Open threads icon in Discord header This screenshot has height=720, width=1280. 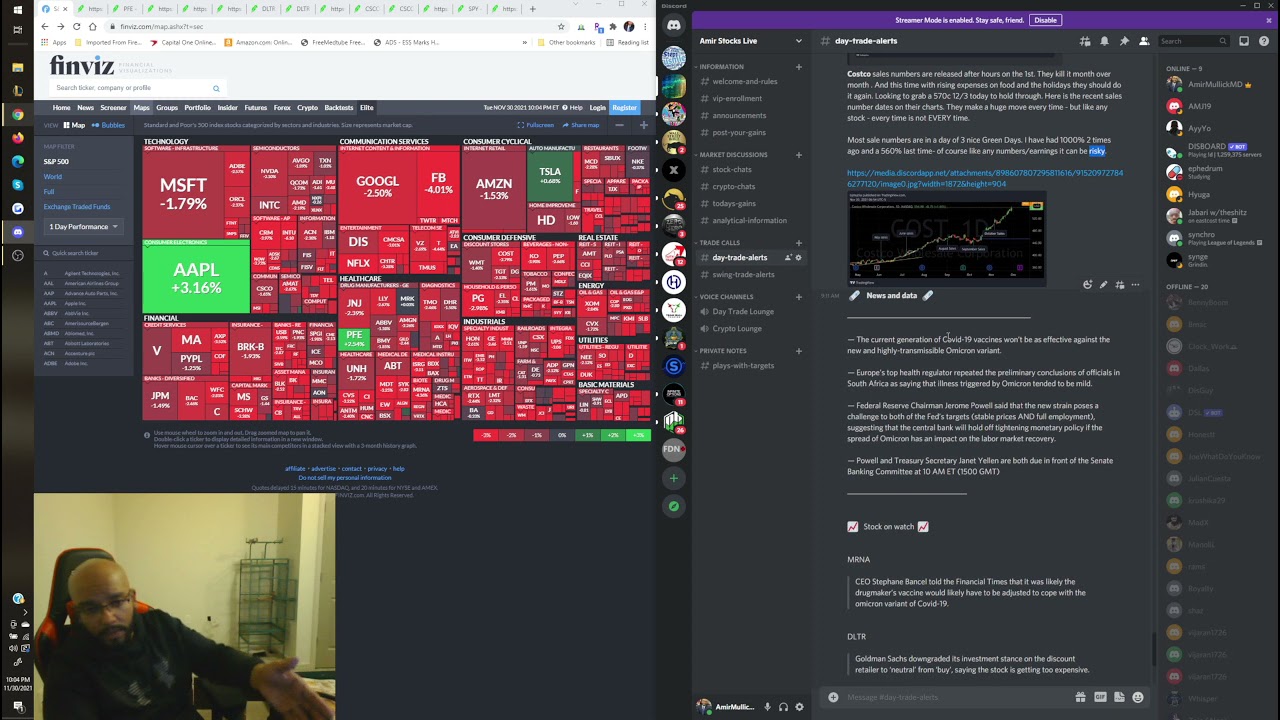tap(1084, 41)
